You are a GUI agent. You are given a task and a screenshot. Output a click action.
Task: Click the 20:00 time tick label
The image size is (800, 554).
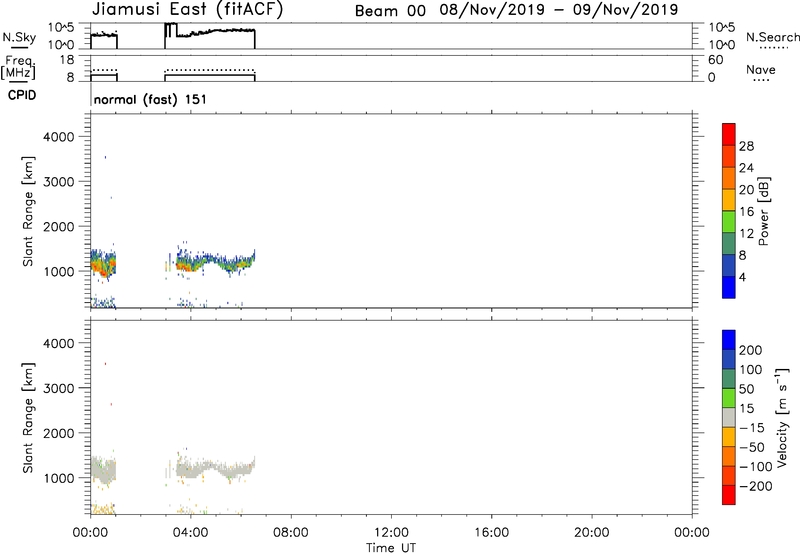[x=592, y=533]
